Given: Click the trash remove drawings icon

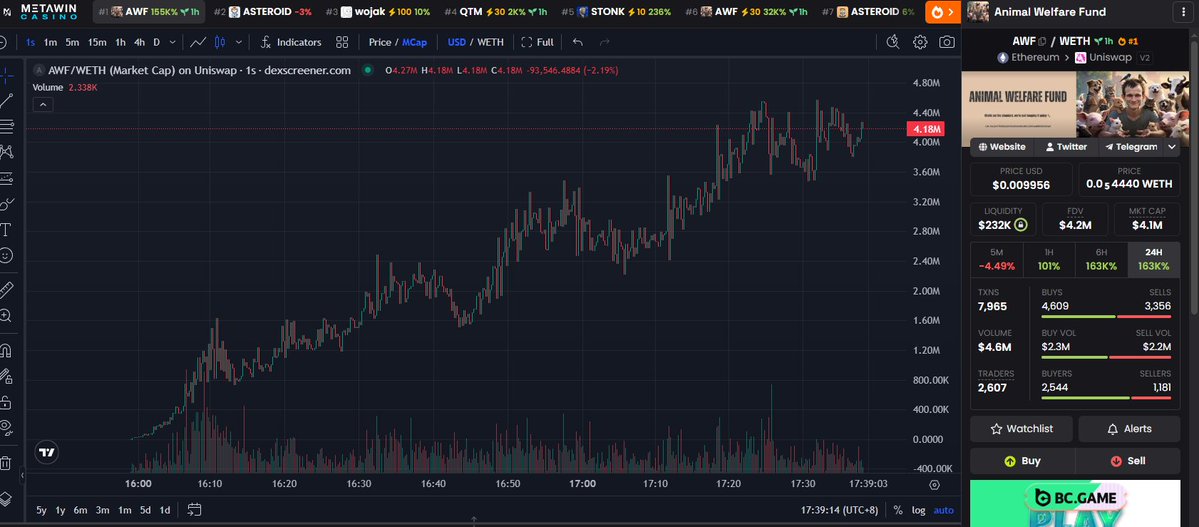Looking at the screenshot, I should 6,462.
